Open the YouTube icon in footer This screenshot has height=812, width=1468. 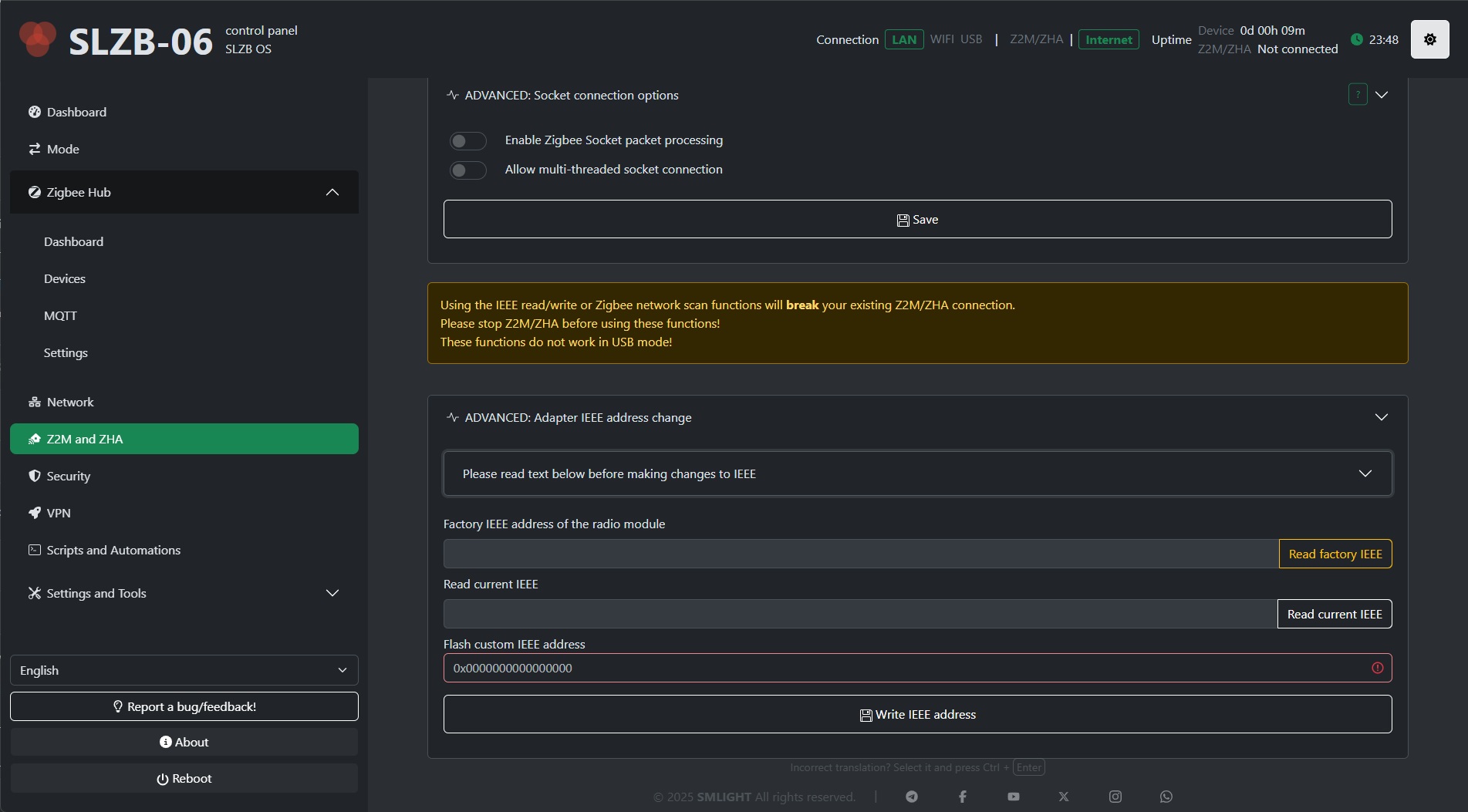tap(1014, 797)
